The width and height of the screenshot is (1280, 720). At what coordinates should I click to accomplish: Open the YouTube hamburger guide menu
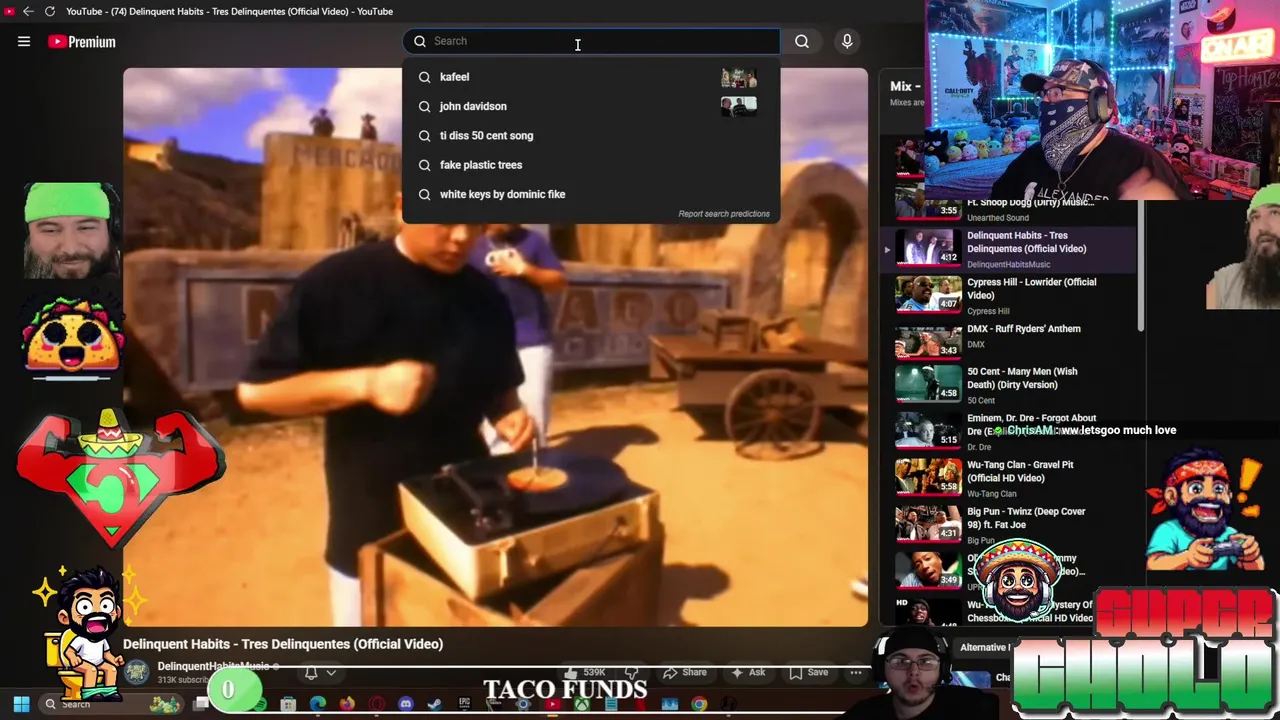[x=24, y=41]
